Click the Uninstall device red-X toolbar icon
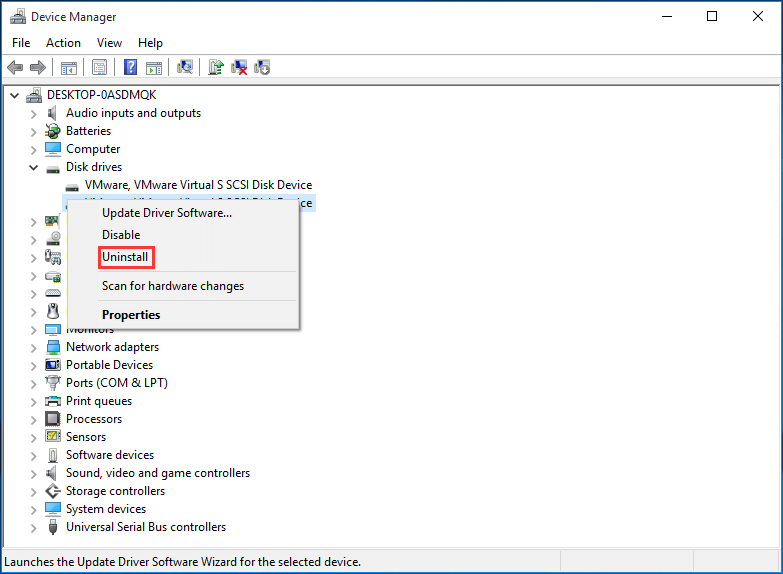Viewport: 783px width, 574px height. (x=239, y=67)
